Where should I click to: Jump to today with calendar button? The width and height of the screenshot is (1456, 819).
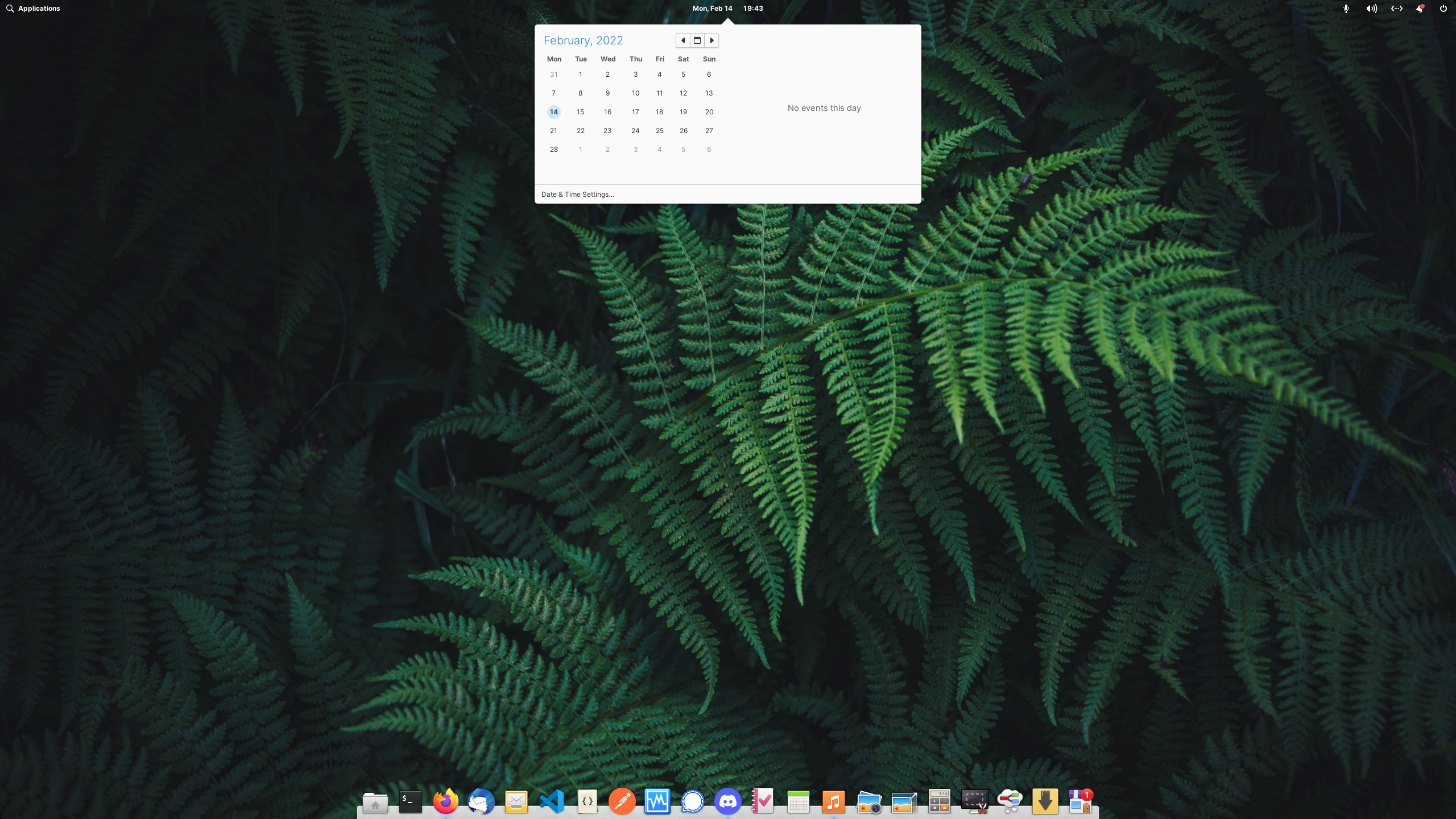click(697, 40)
